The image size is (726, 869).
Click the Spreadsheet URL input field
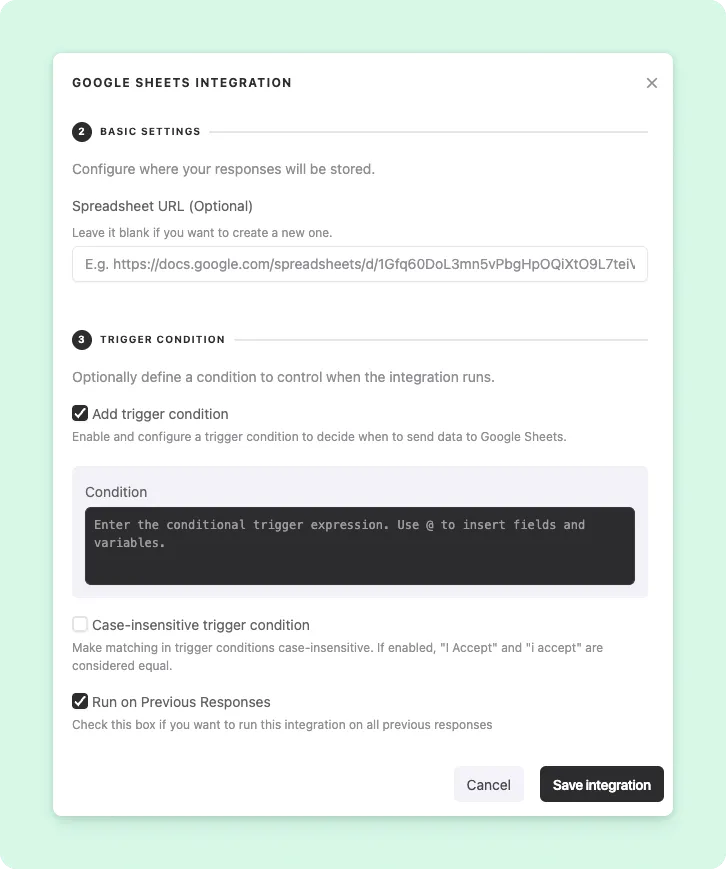pos(359,264)
